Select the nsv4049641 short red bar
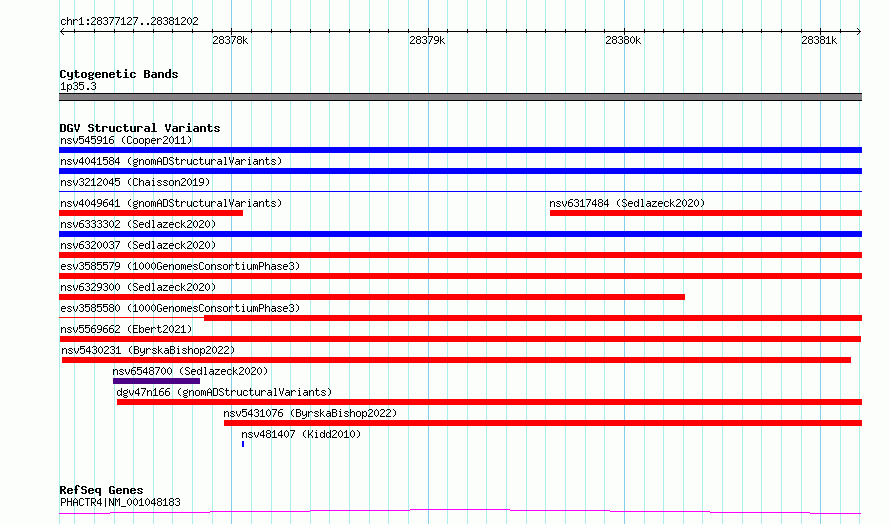This screenshot has width=890, height=524. (x=151, y=213)
